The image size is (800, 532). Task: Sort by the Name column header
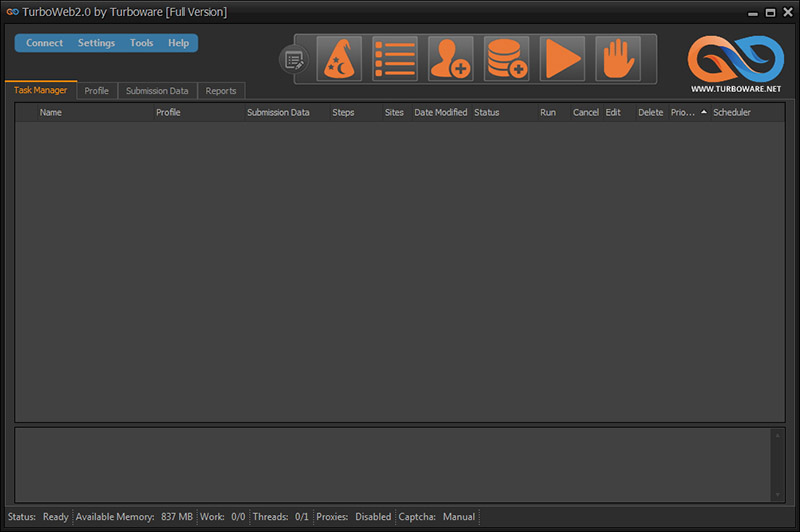click(x=51, y=113)
